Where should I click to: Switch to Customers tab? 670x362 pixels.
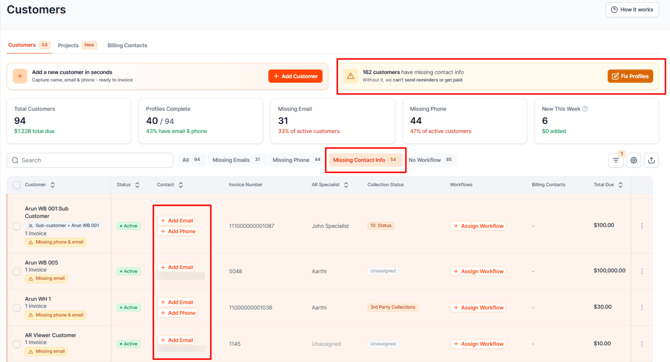click(x=29, y=45)
